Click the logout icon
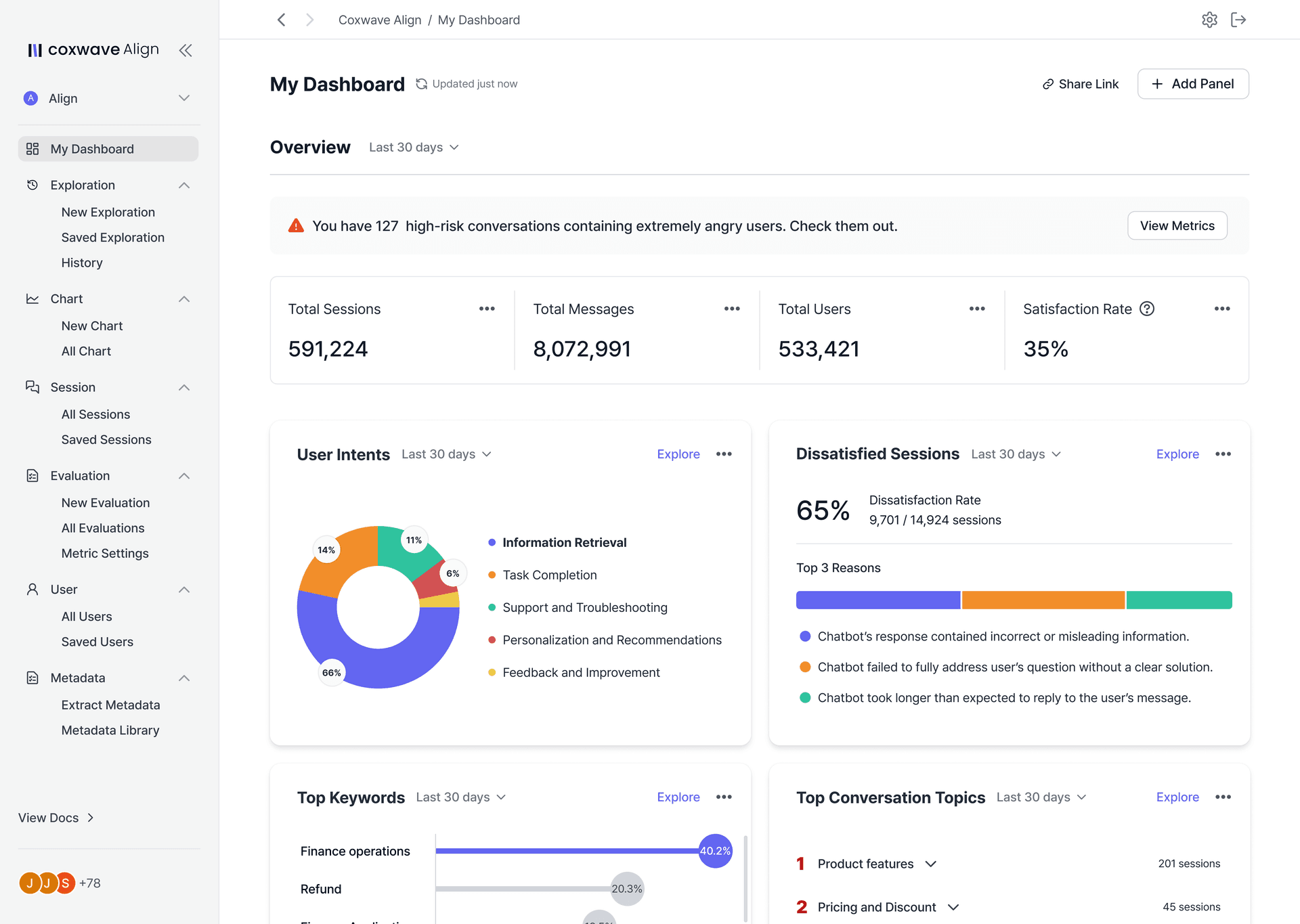Image resolution: width=1300 pixels, height=924 pixels. (x=1239, y=20)
